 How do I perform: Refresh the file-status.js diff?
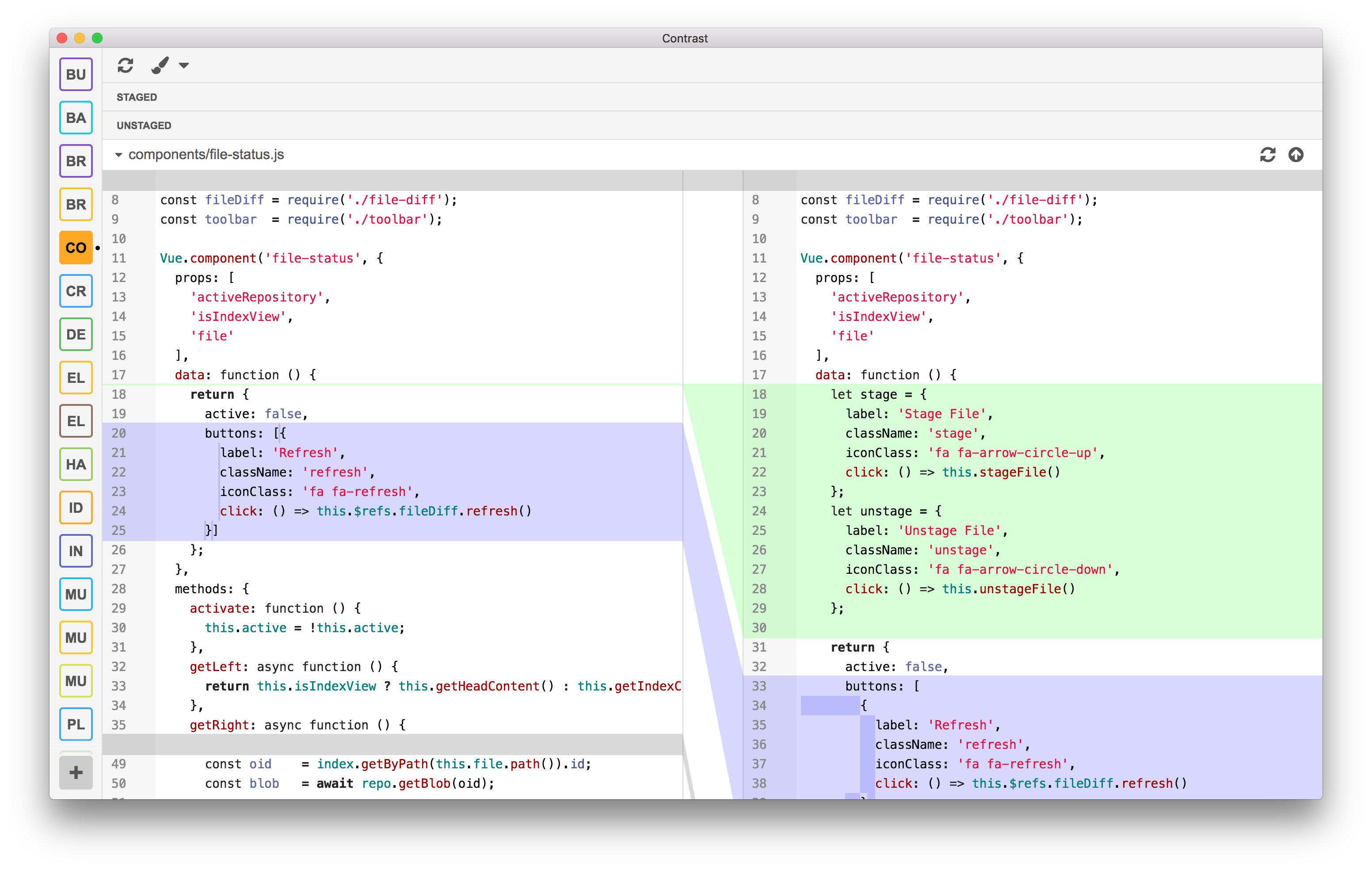[x=1267, y=154]
